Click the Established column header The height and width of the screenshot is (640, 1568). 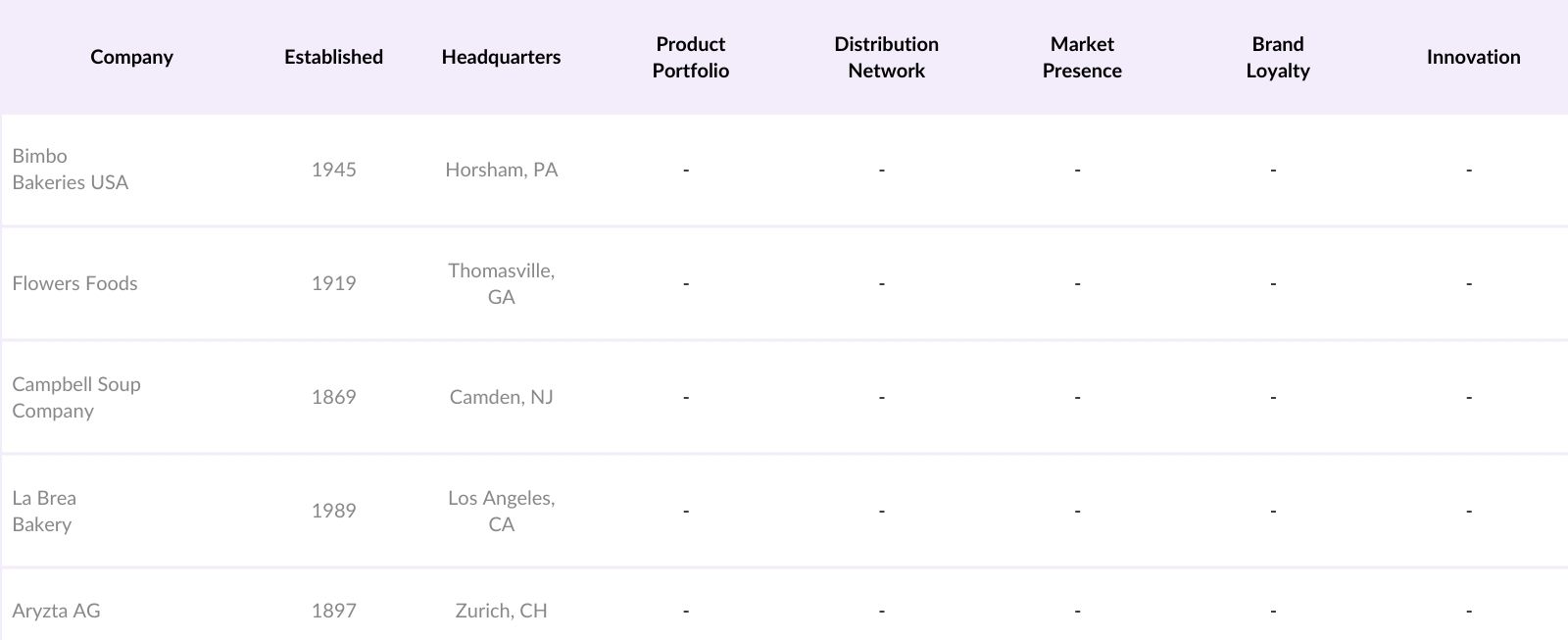tap(333, 57)
